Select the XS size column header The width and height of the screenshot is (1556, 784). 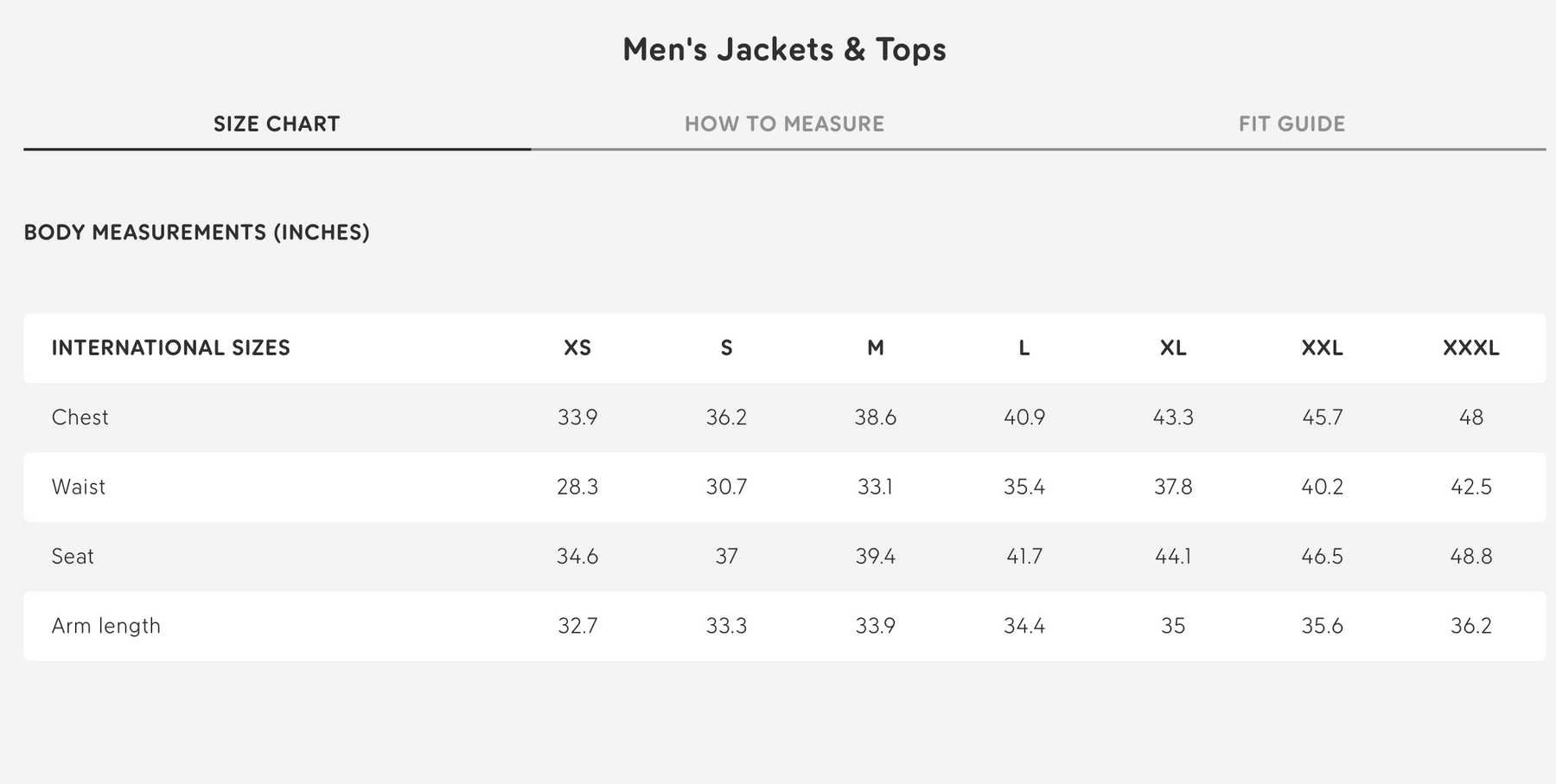pos(577,348)
